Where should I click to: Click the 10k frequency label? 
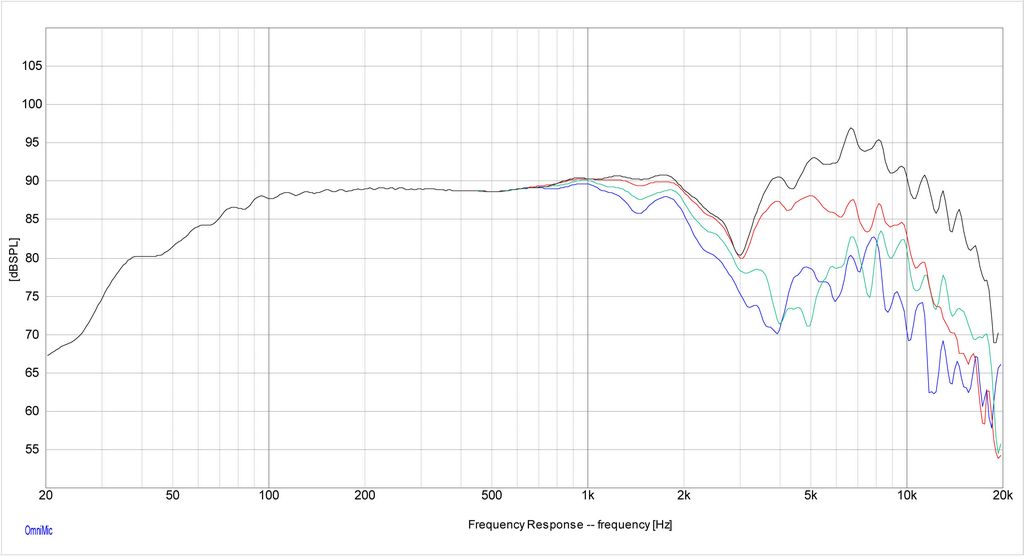(906, 495)
